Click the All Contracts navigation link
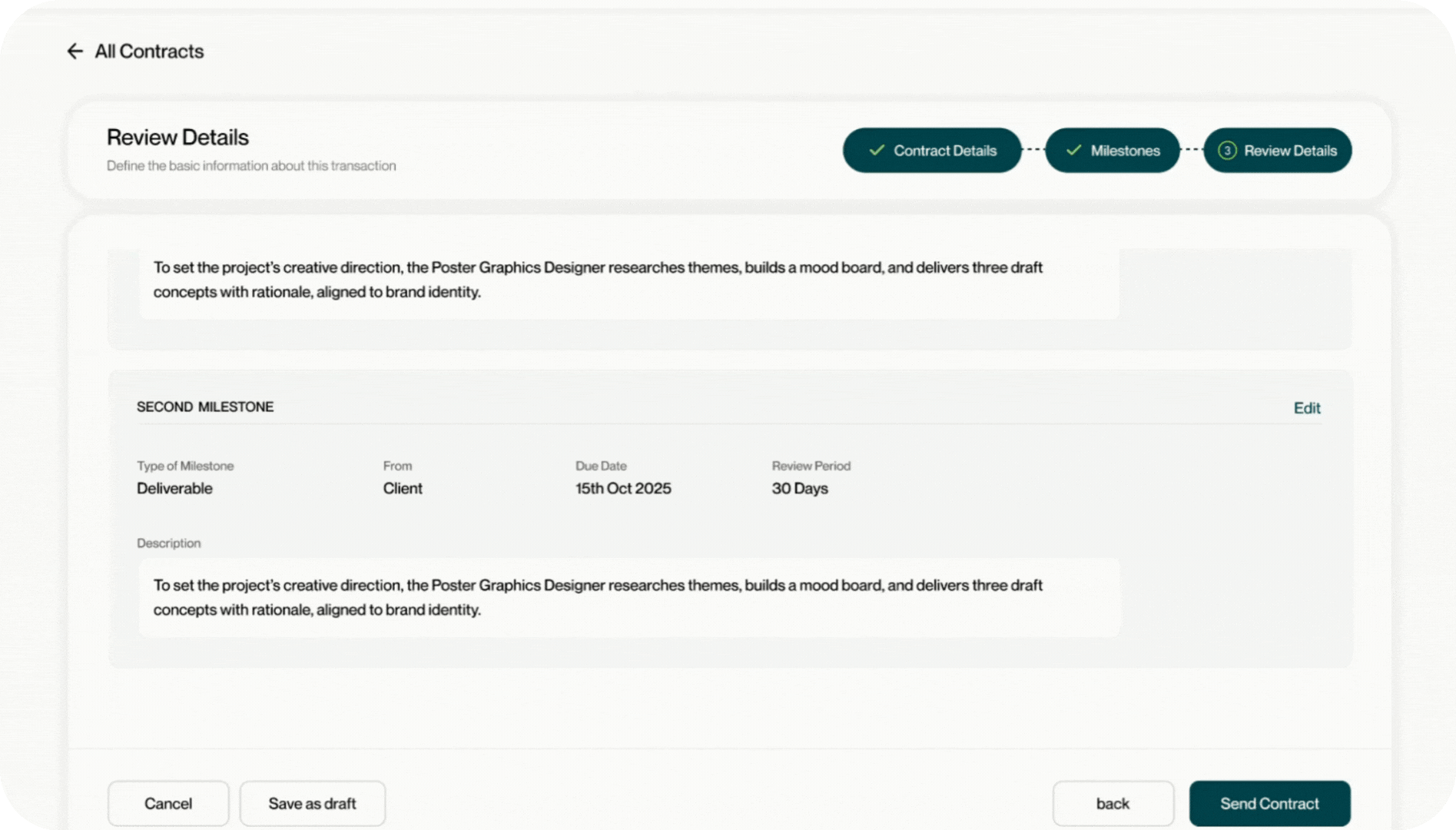 [148, 51]
